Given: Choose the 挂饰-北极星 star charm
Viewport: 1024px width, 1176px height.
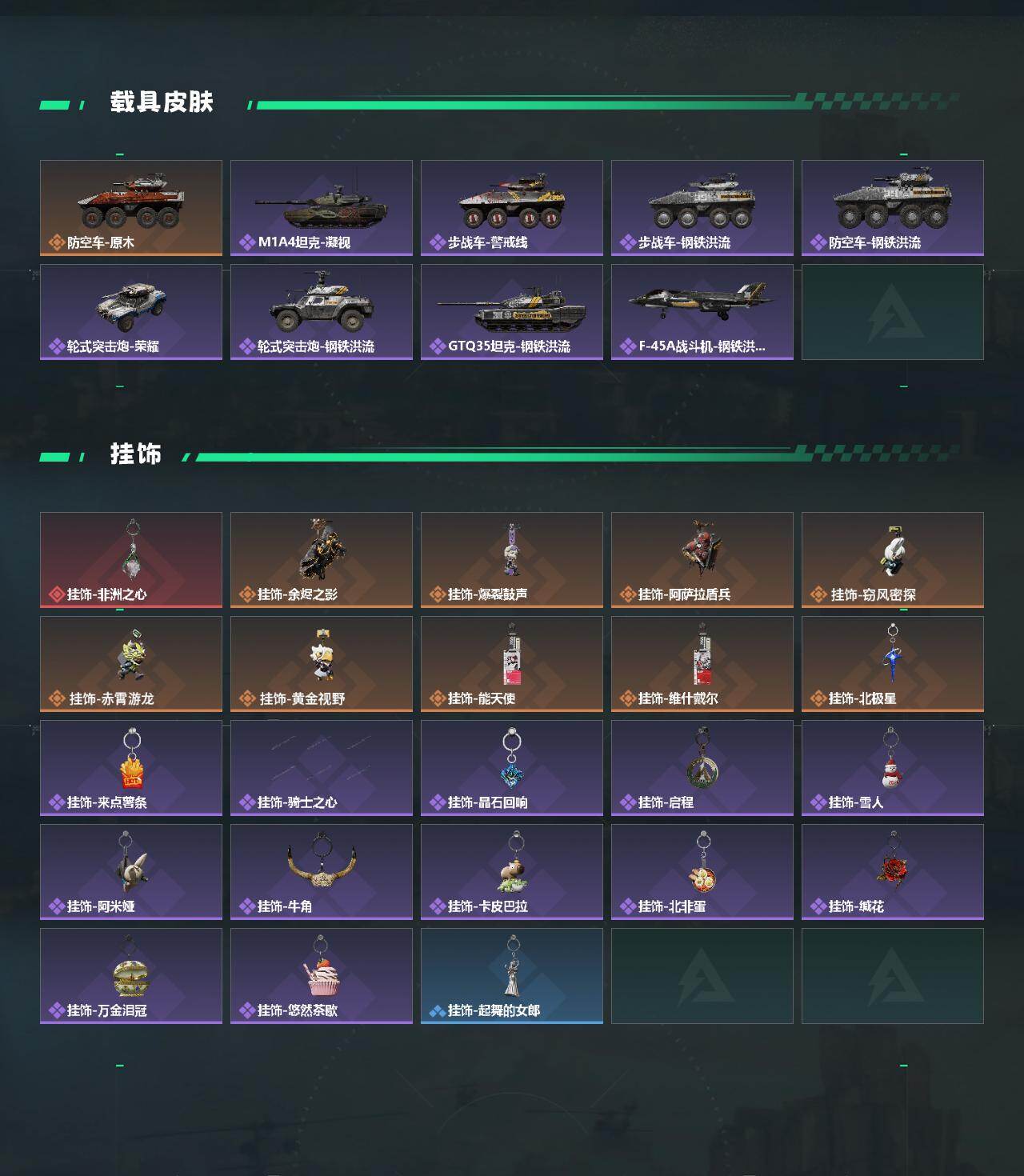Looking at the screenshot, I should tap(893, 664).
